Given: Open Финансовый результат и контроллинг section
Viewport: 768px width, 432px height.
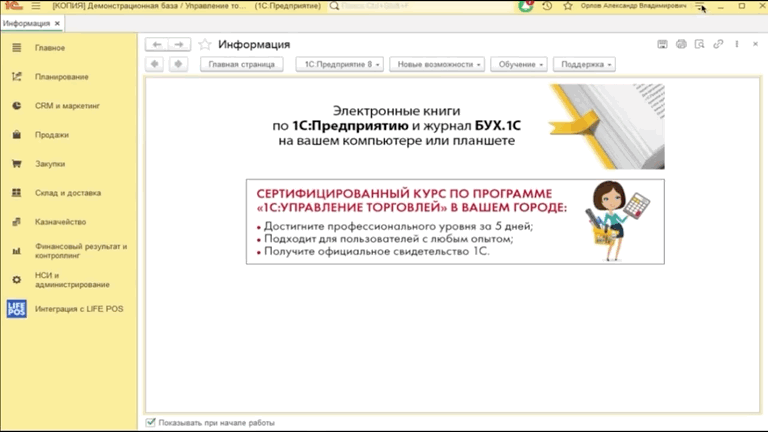Looking at the screenshot, I should (69, 251).
